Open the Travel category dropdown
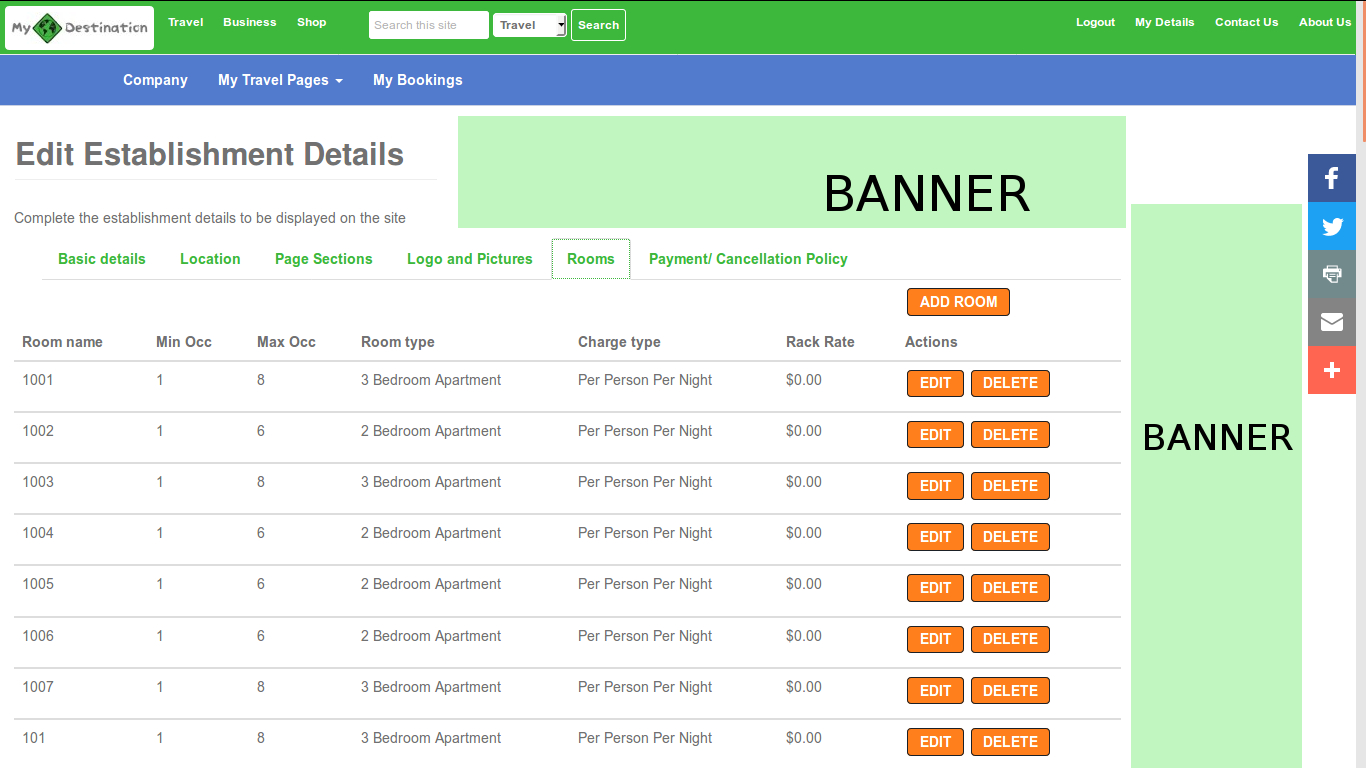The image size is (1366, 768). tap(530, 25)
